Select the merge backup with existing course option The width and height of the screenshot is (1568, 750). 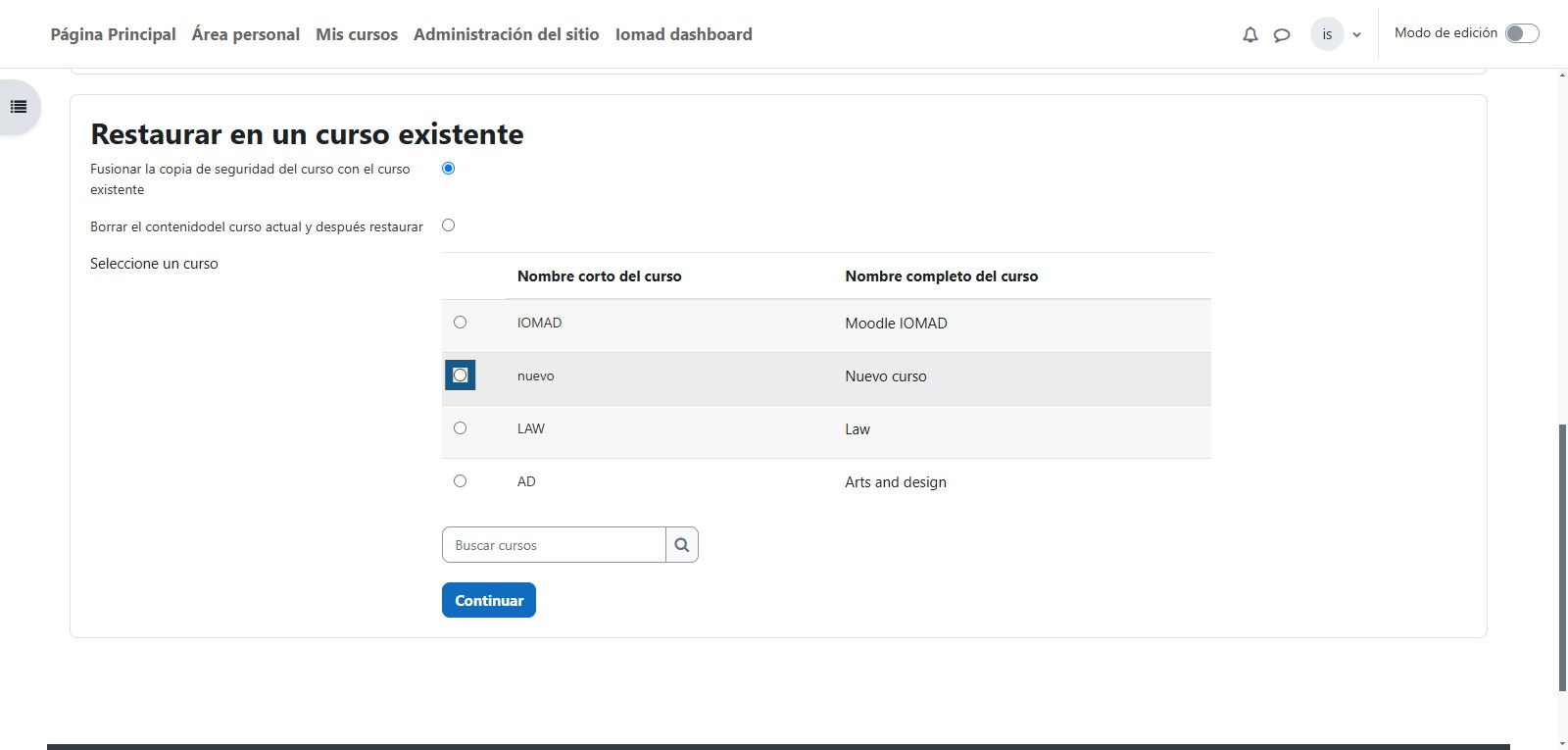[449, 169]
